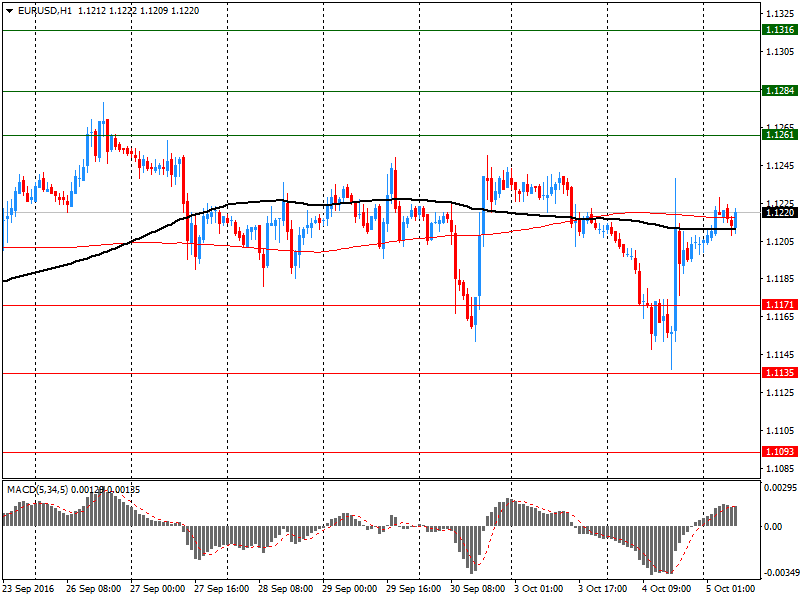This screenshot has width=800, height=600.
Task: Click the 1.1325 price scale value
Action: (x=780, y=13)
